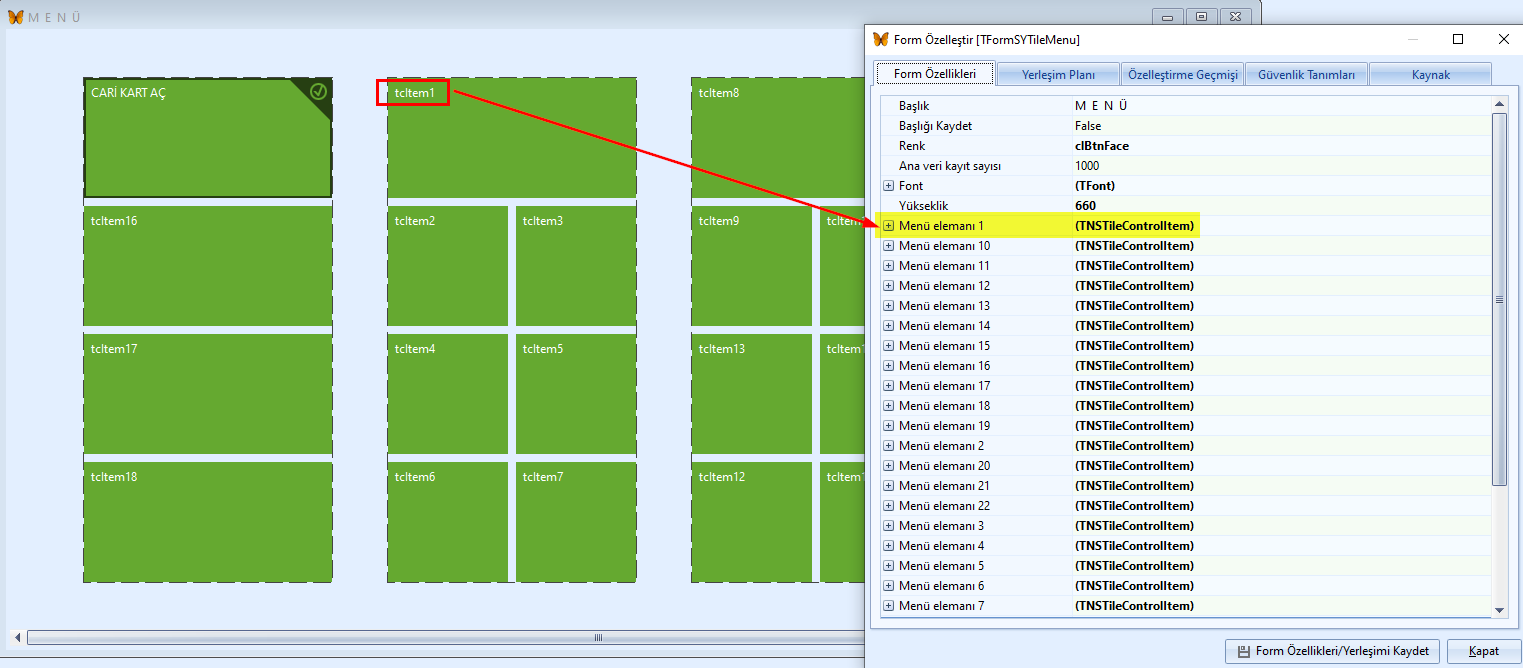
Task: Click the checkmark on CARİ KART AÇ tile
Action: coord(318,91)
